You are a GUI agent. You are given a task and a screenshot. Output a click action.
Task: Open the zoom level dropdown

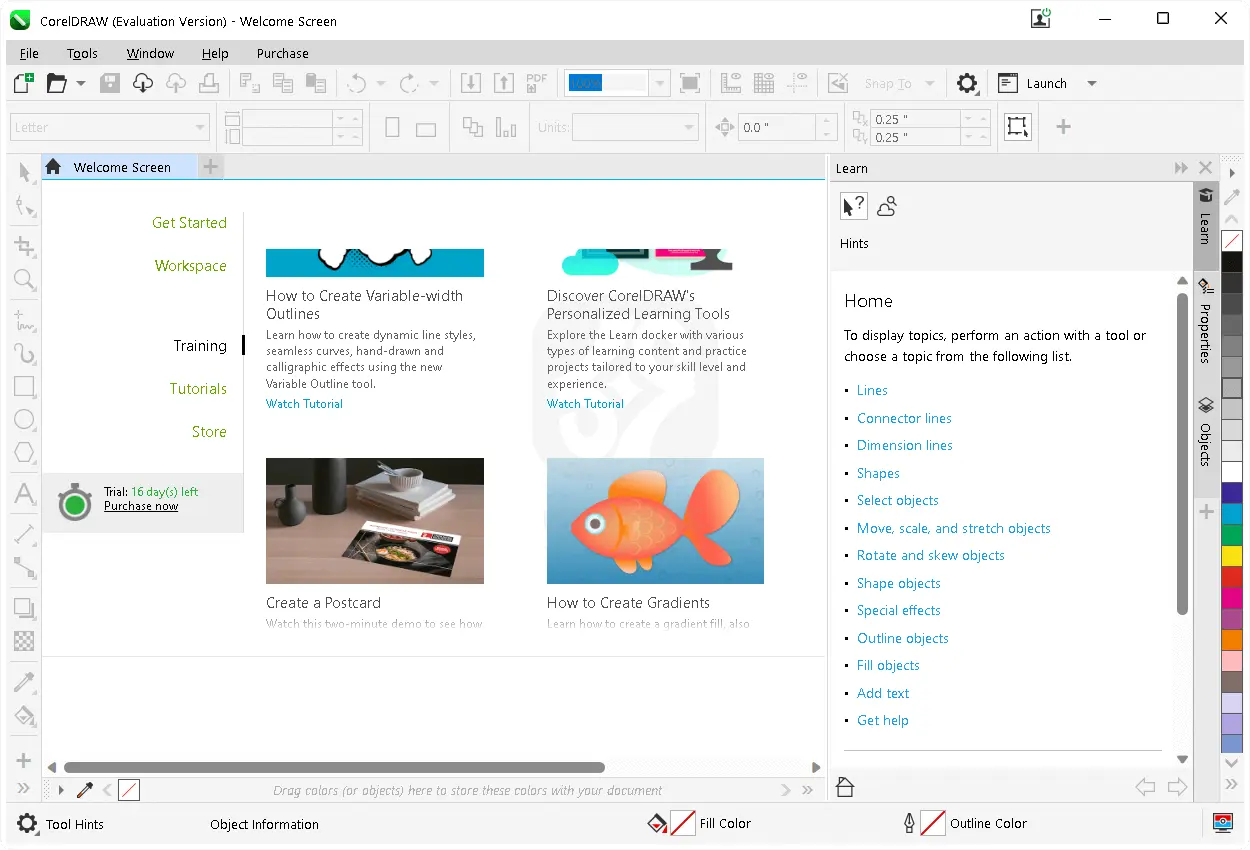(x=658, y=84)
